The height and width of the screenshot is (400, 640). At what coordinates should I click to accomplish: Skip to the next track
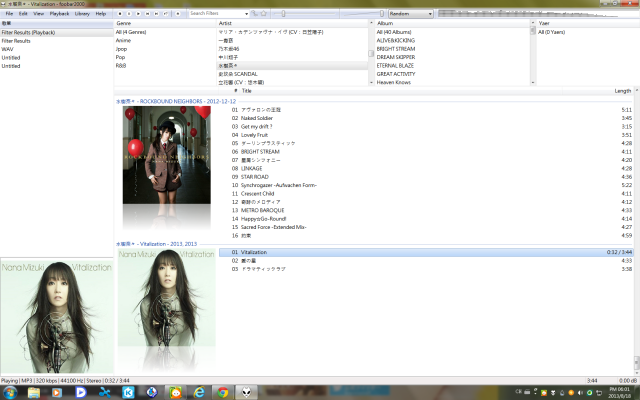click(156, 13)
